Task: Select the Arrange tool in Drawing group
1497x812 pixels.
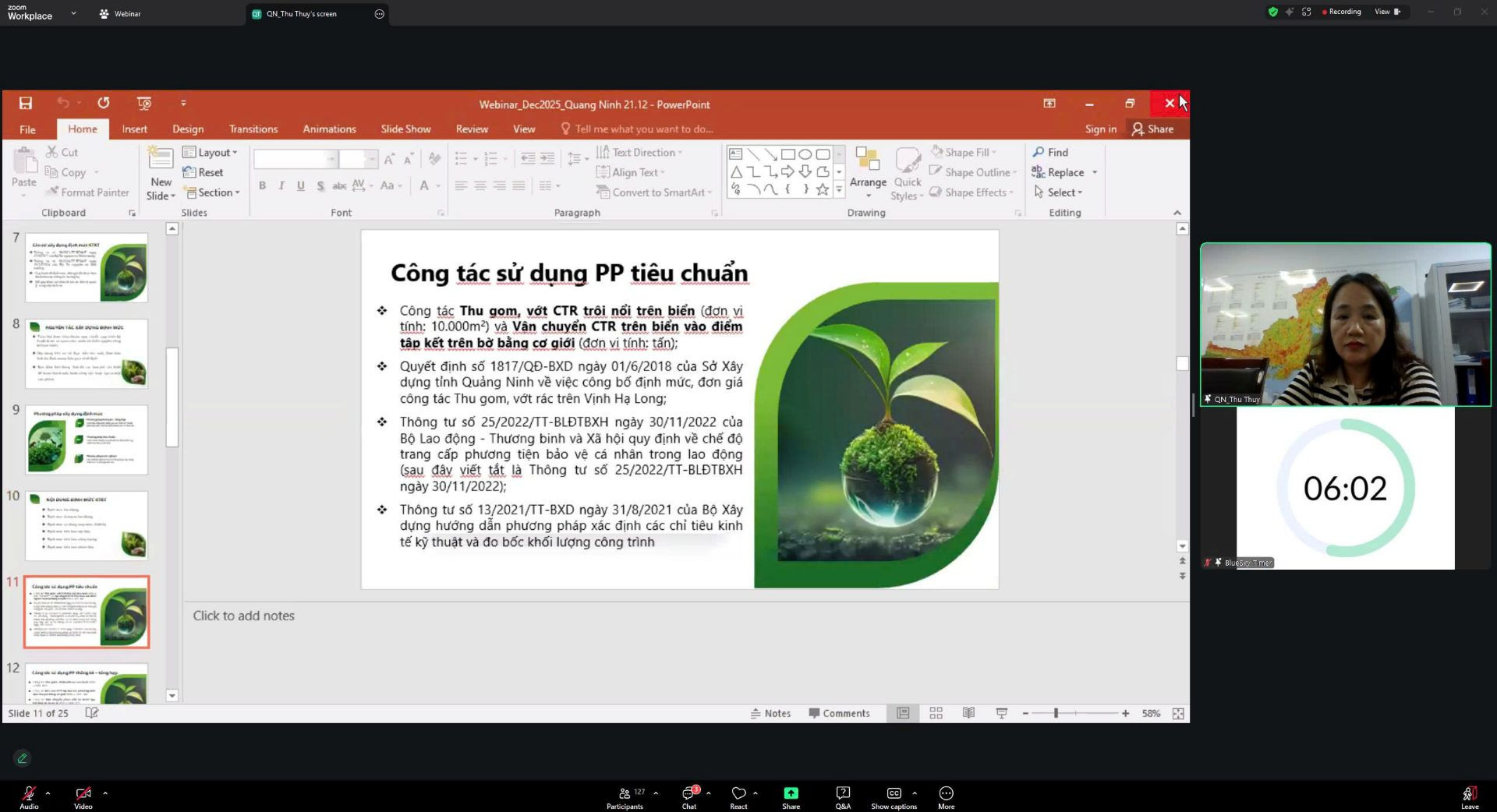Action: (868, 173)
